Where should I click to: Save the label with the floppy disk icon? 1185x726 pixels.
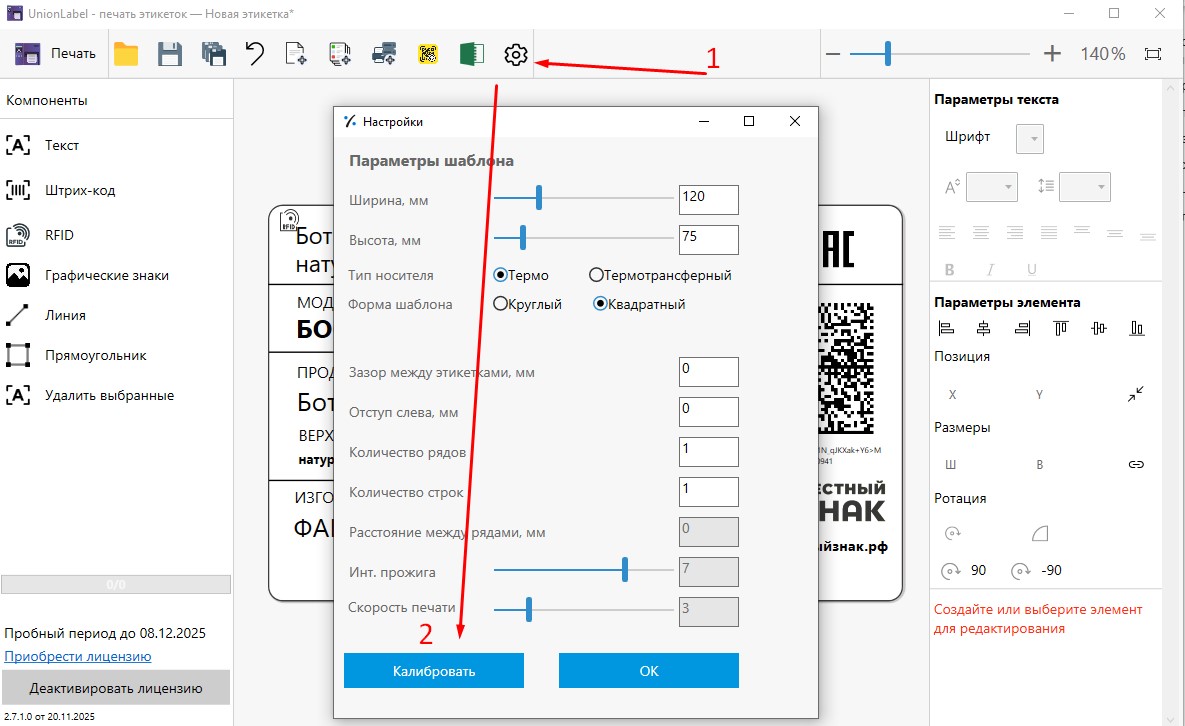pyautogui.click(x=170, y=55)
